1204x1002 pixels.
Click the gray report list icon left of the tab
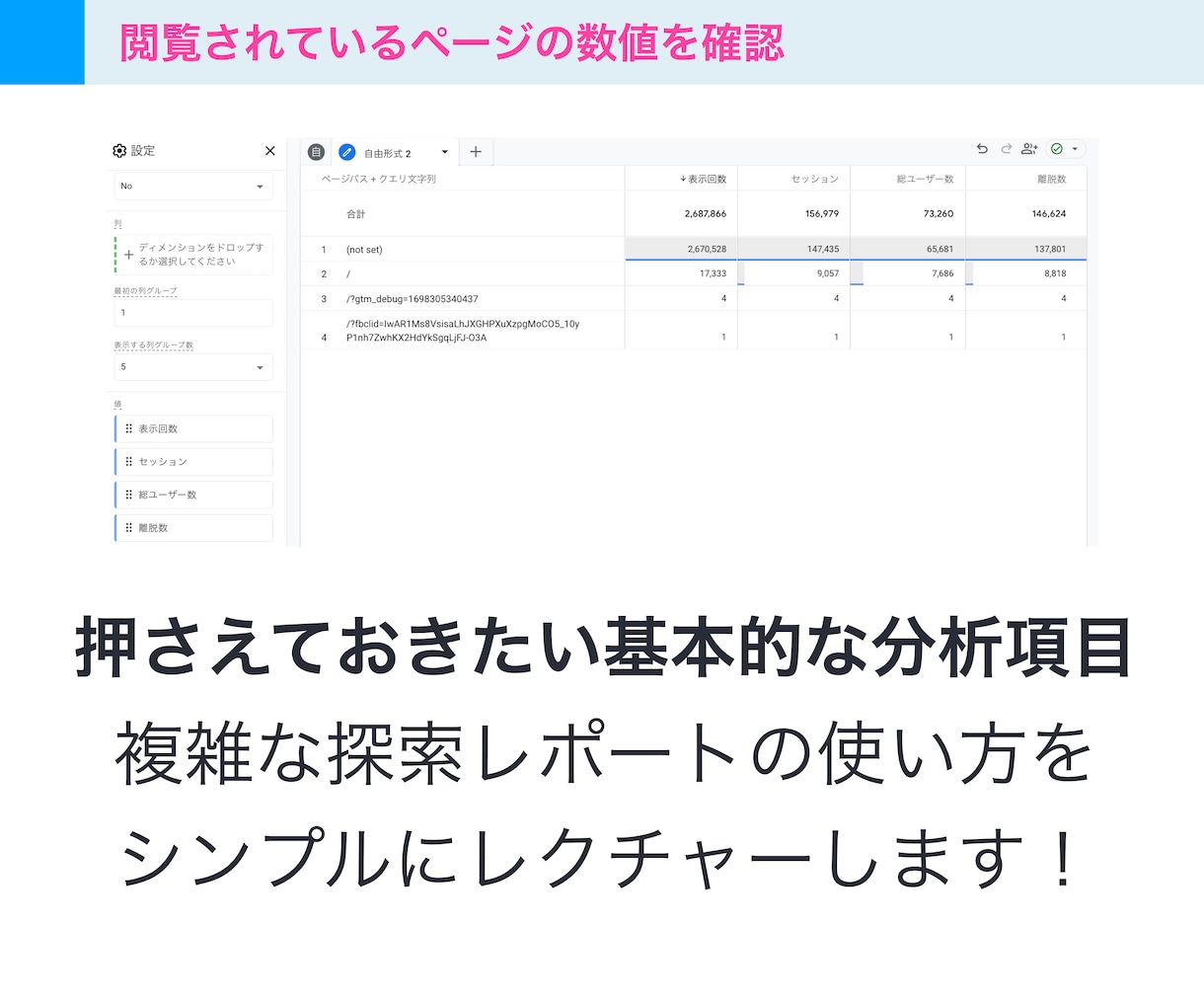316,152
